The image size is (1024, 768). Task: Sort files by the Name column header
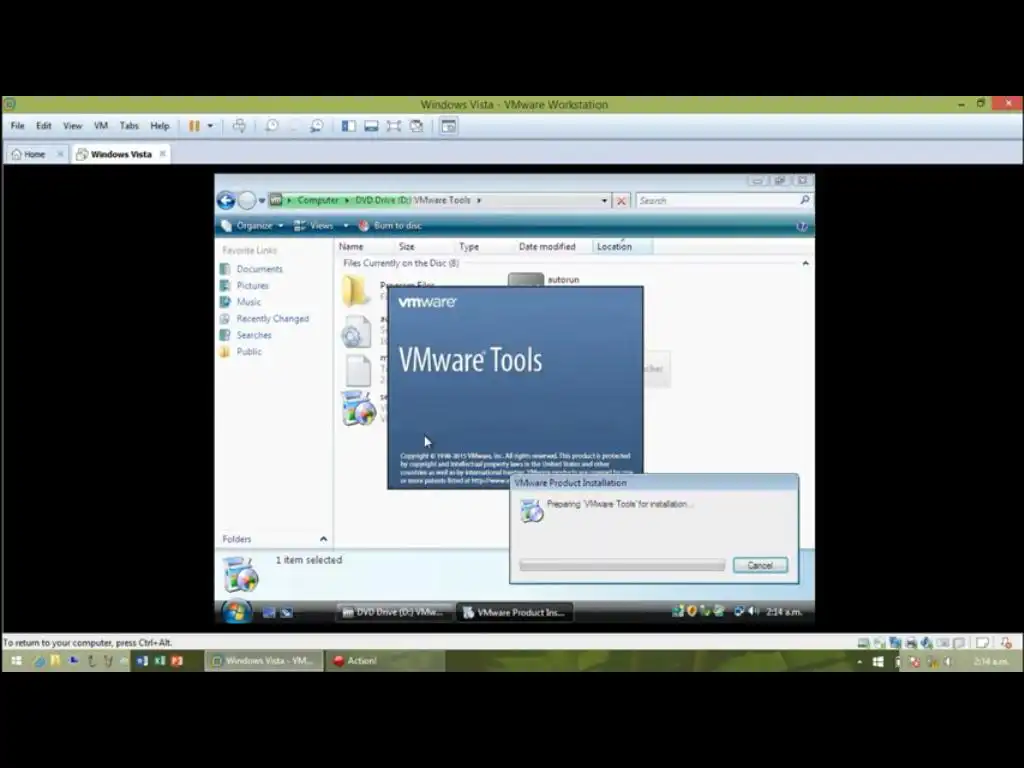click(x=351, y=246)
